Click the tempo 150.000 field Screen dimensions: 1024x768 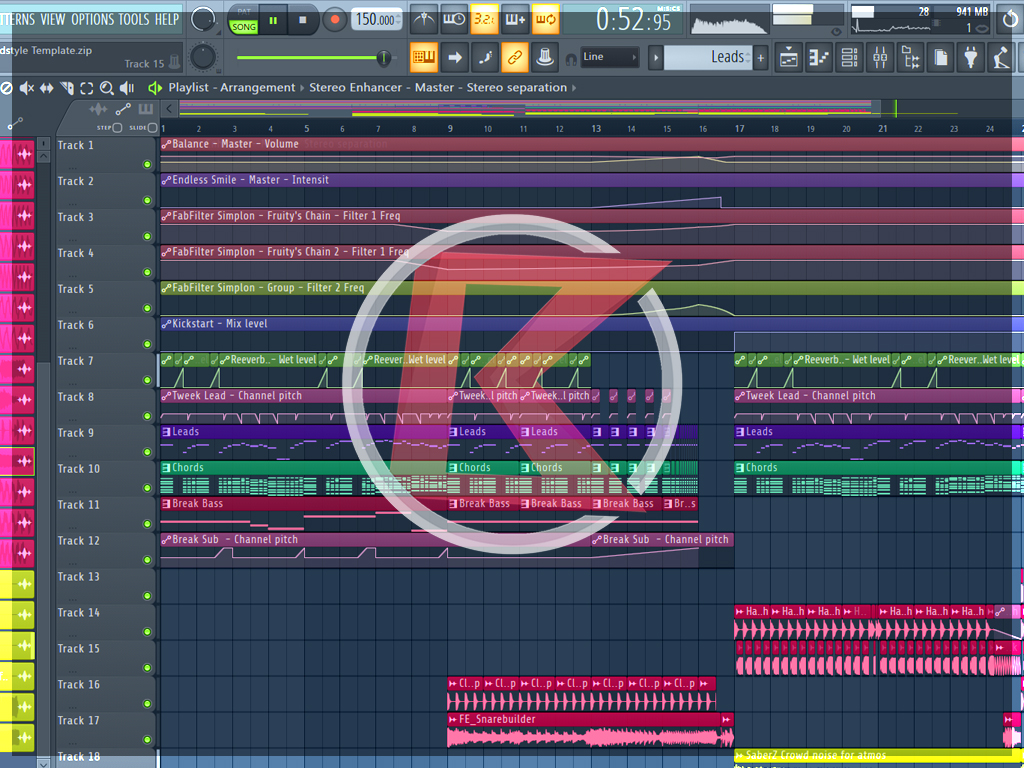tap(377, 19)
